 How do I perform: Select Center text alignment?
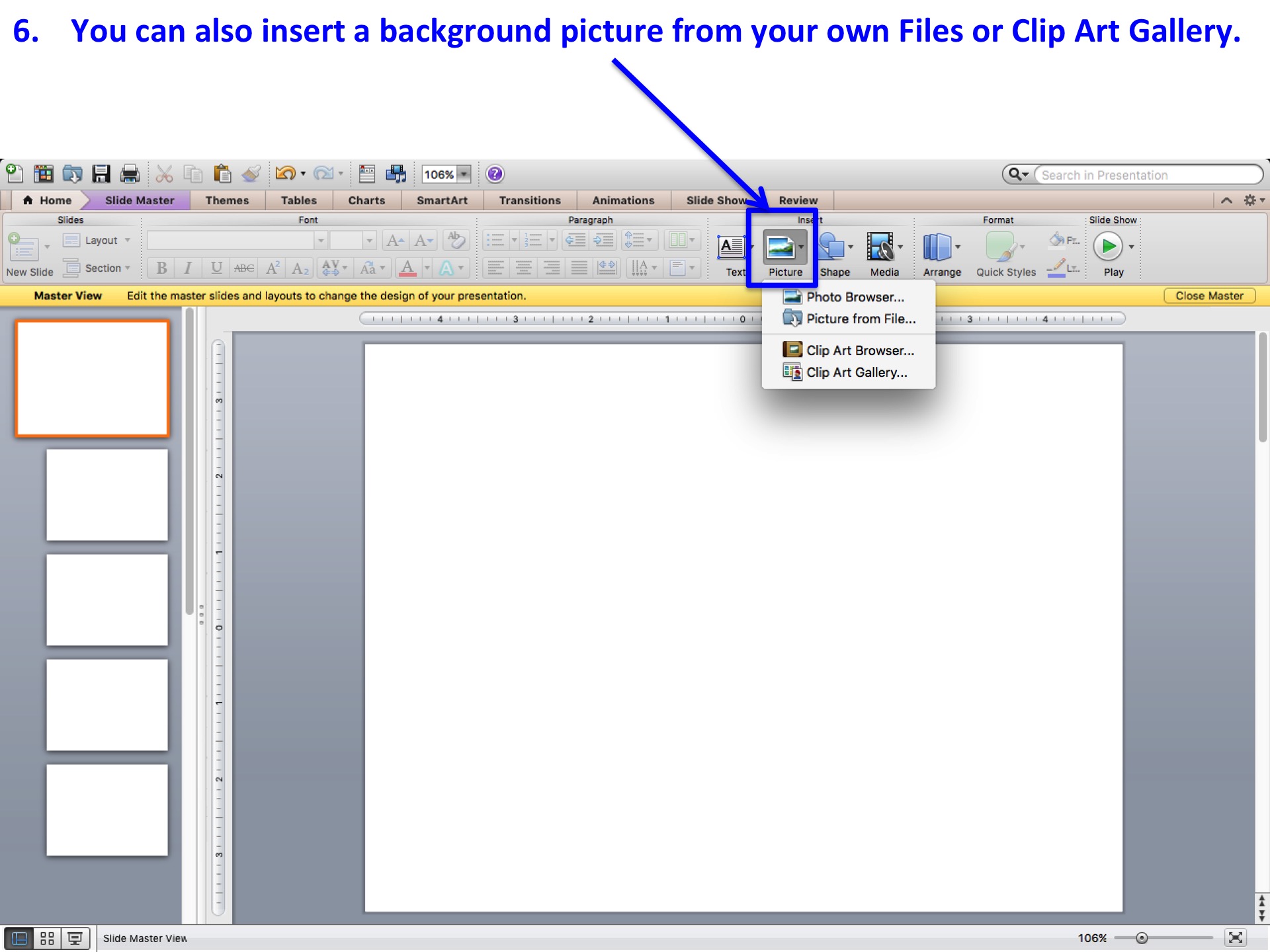coord(523,268)
